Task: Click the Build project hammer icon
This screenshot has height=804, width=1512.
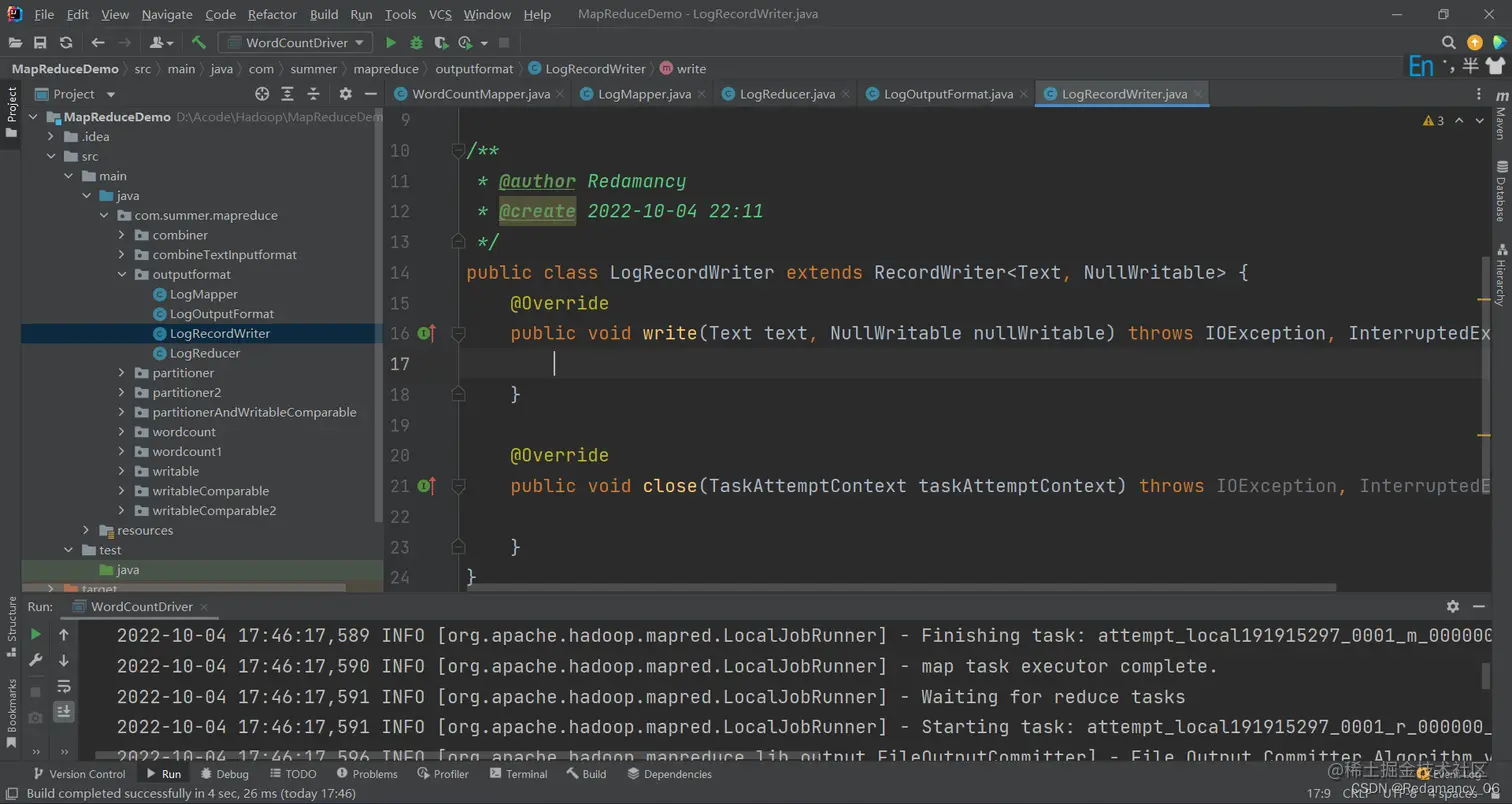Action: tap(199, 43)
